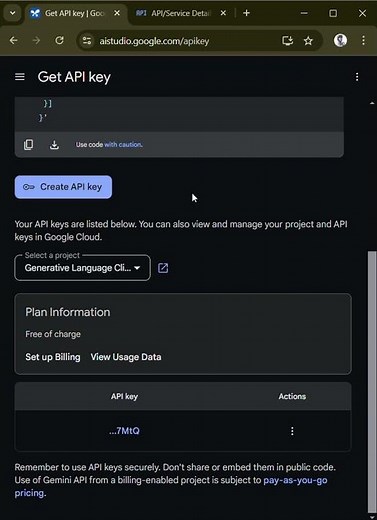This screenshot has height=520, width=377.
Task: Open the 'with caution' link
Action: [123, 145]
